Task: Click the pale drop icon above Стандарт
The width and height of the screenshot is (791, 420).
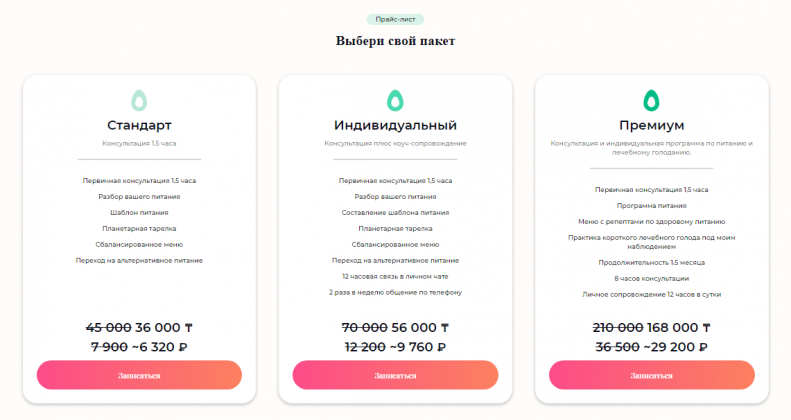Action: pos(139,100)
